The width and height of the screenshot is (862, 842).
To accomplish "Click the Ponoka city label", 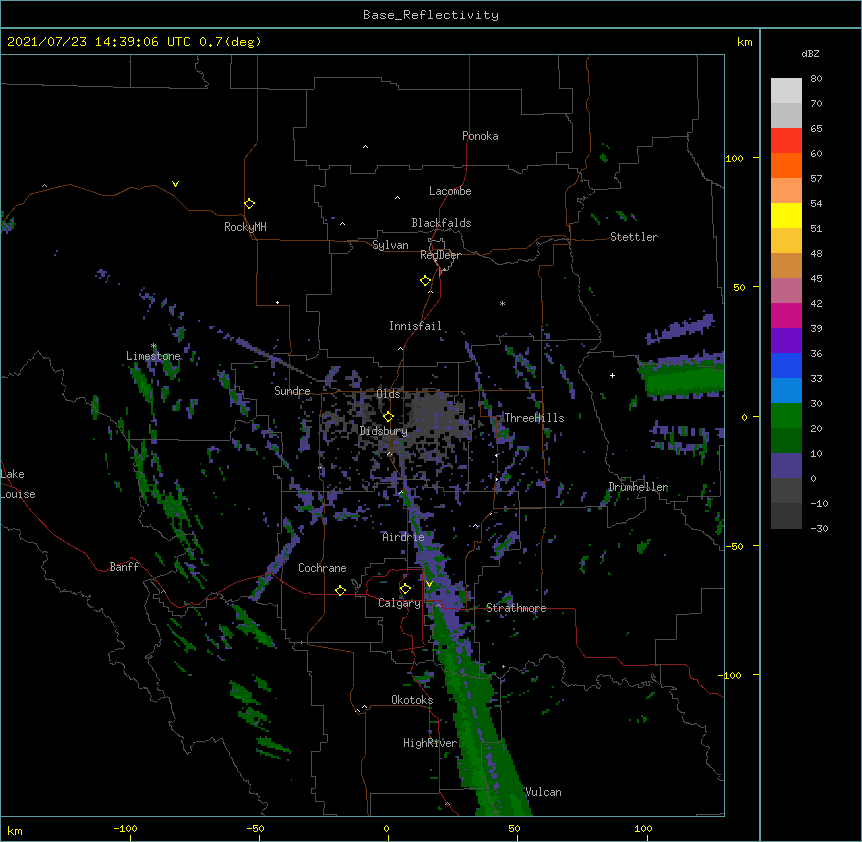I will point(480,136).
